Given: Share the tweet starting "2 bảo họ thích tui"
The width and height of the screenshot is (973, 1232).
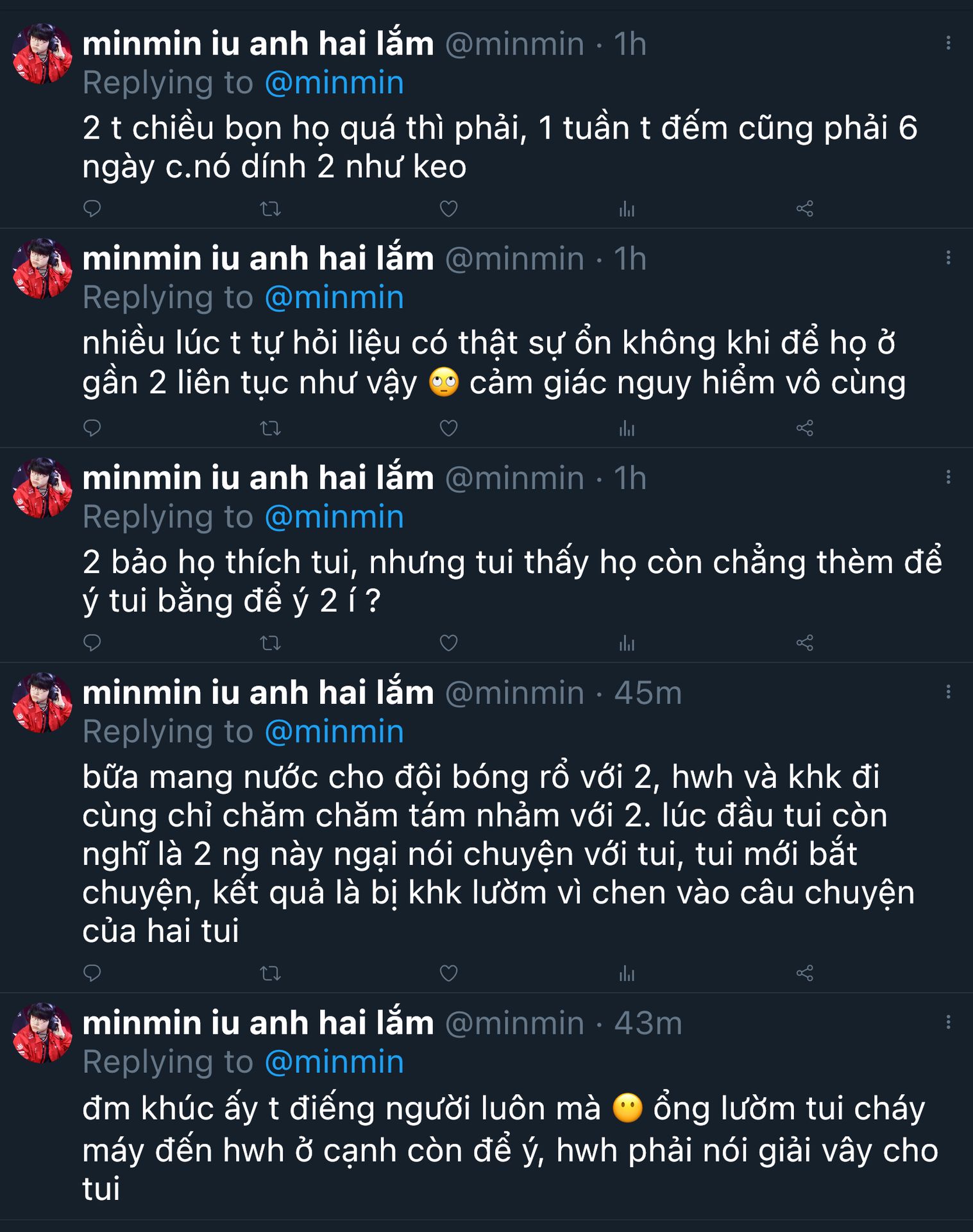Looking at the screenshot, I should [x=804, y=642].
